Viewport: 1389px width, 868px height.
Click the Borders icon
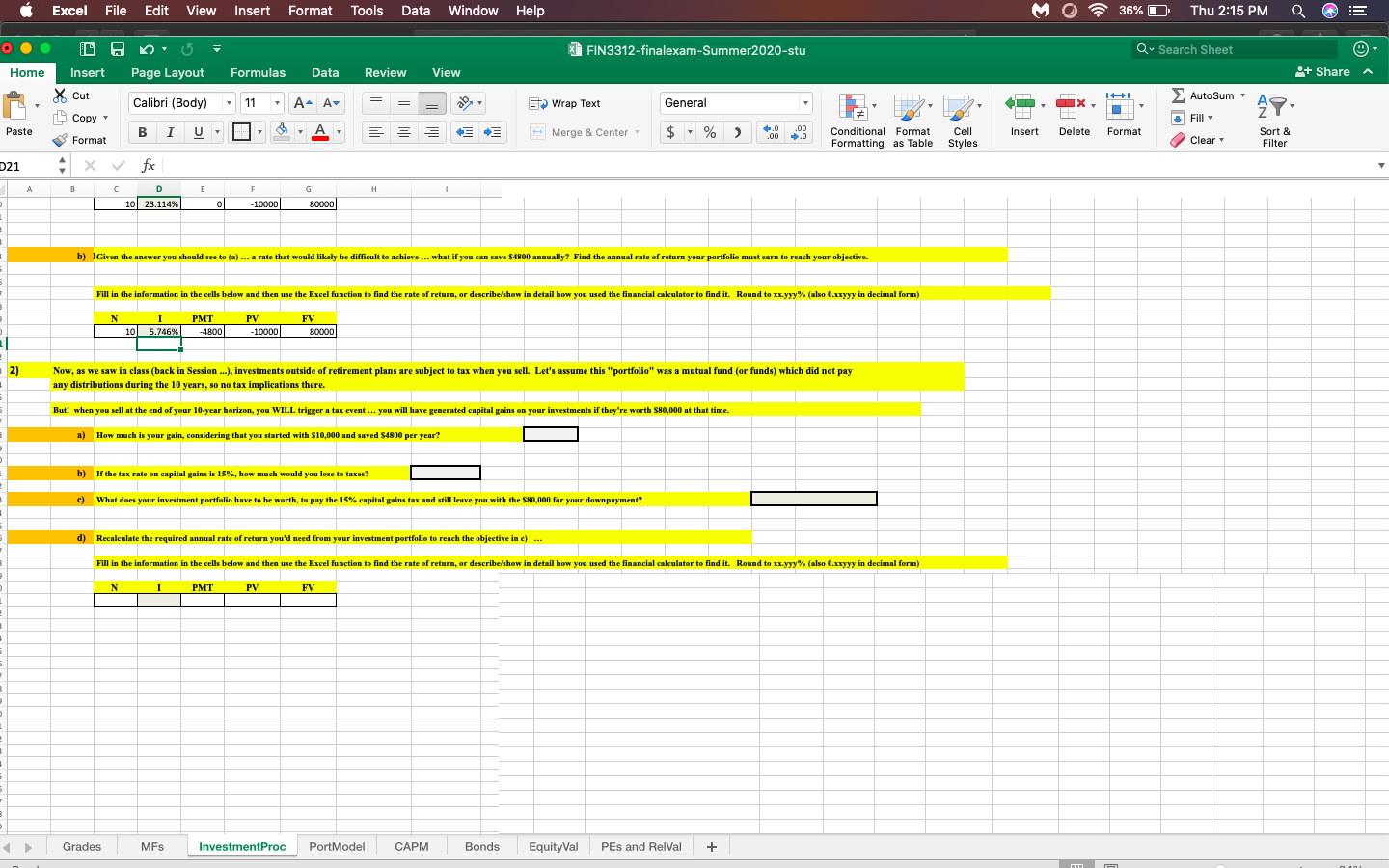(241, 132)
